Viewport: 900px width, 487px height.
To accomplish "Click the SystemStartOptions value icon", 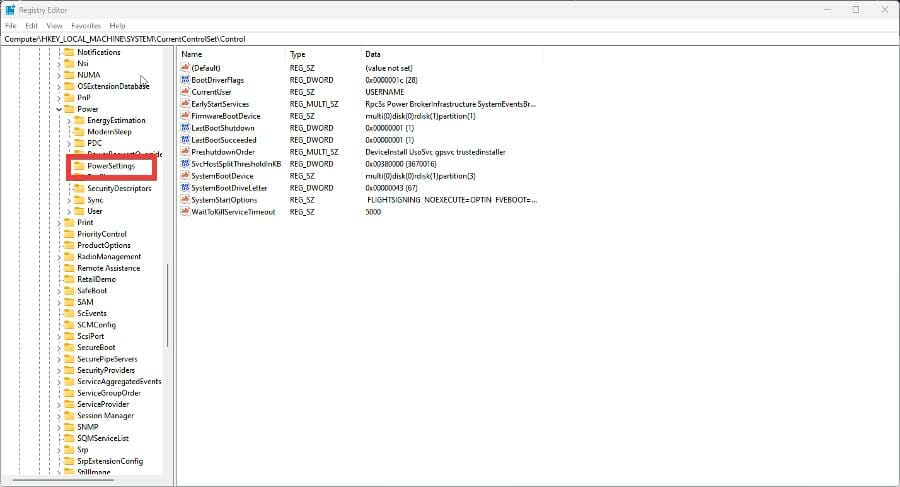I will pyautogui.click(x=185, y=200).
